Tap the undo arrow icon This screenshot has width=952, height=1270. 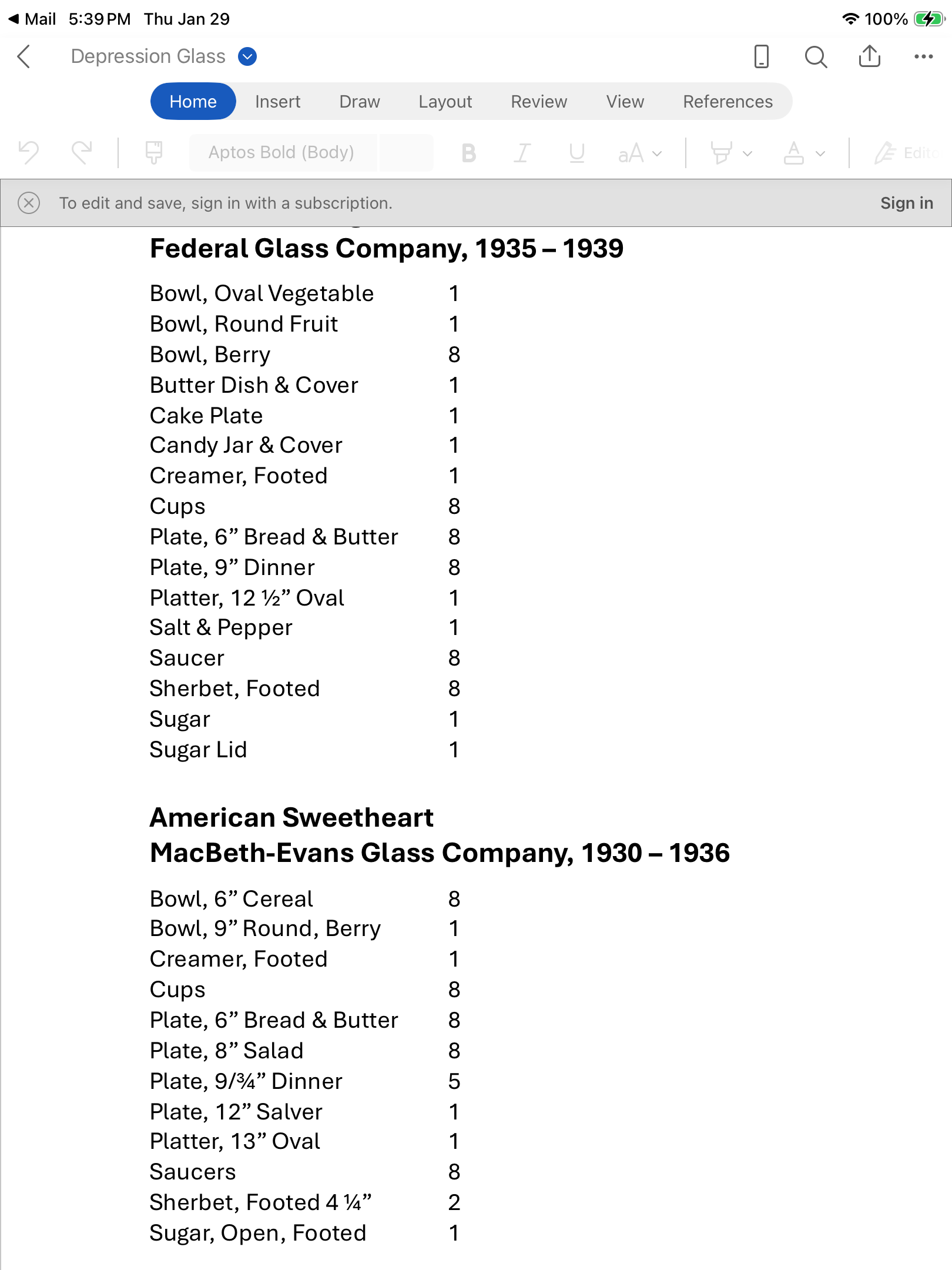(29, 153)
